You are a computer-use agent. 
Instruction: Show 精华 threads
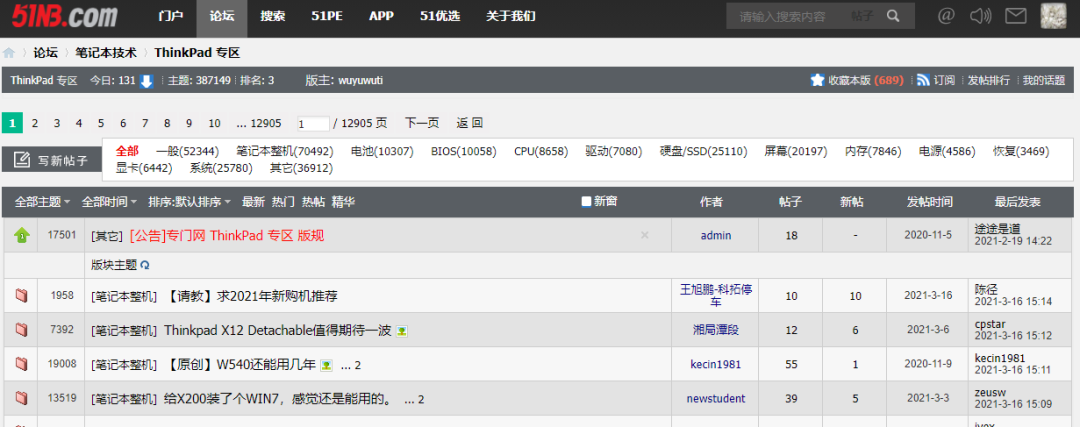click(x=344, y=202)
